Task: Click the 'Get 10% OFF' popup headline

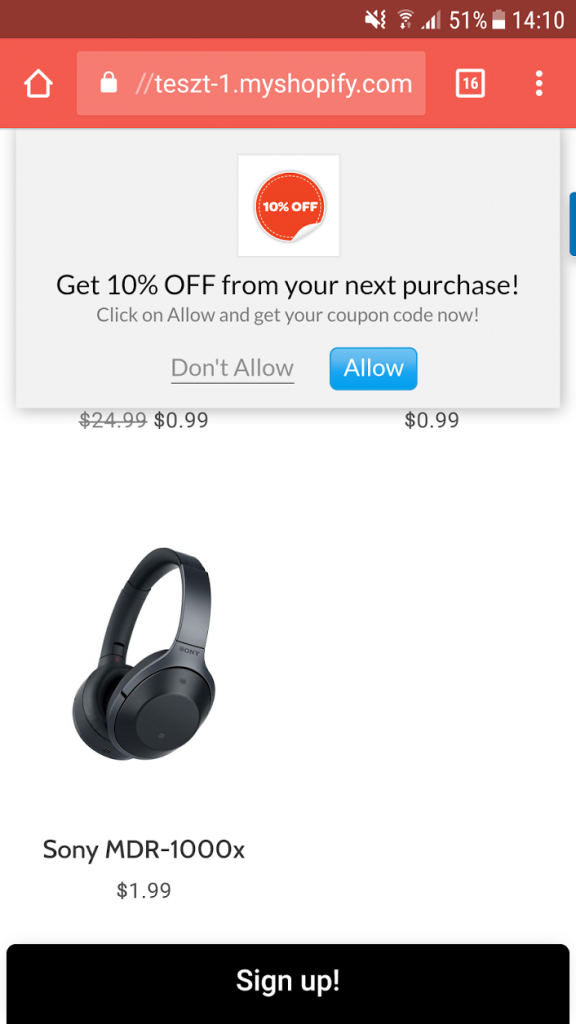Action: [288, 285]
